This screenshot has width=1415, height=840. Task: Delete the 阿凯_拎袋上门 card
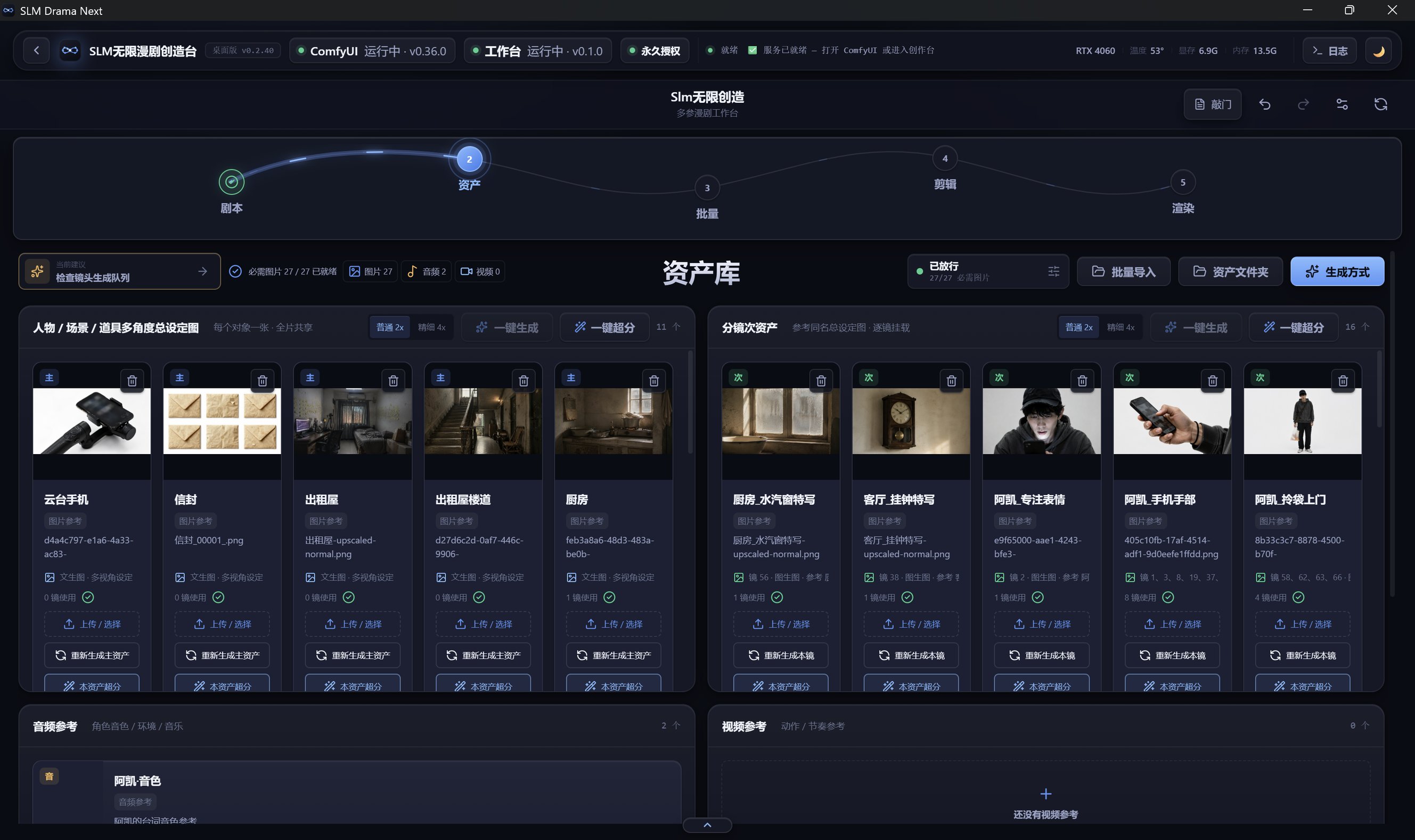tap(1343, 381)
